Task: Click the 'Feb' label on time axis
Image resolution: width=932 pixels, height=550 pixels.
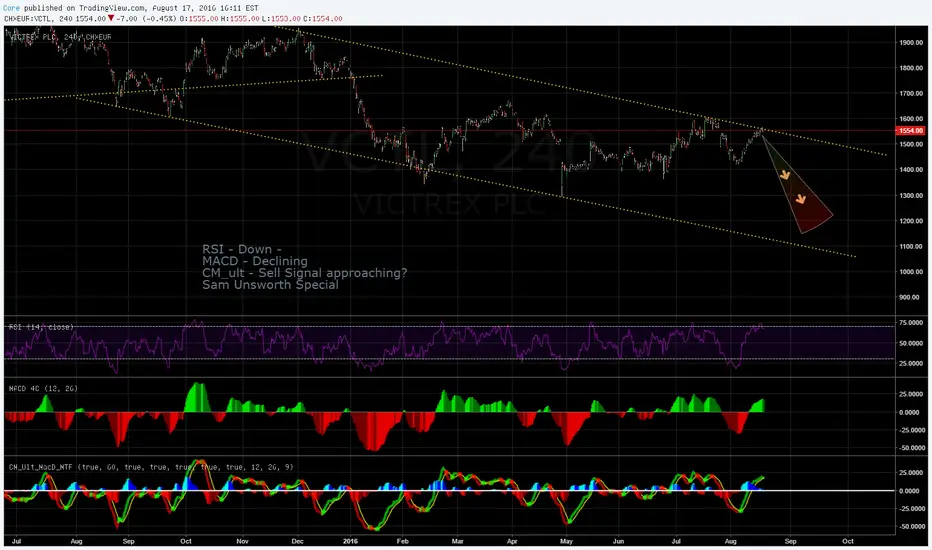Action: pos(402,541)
